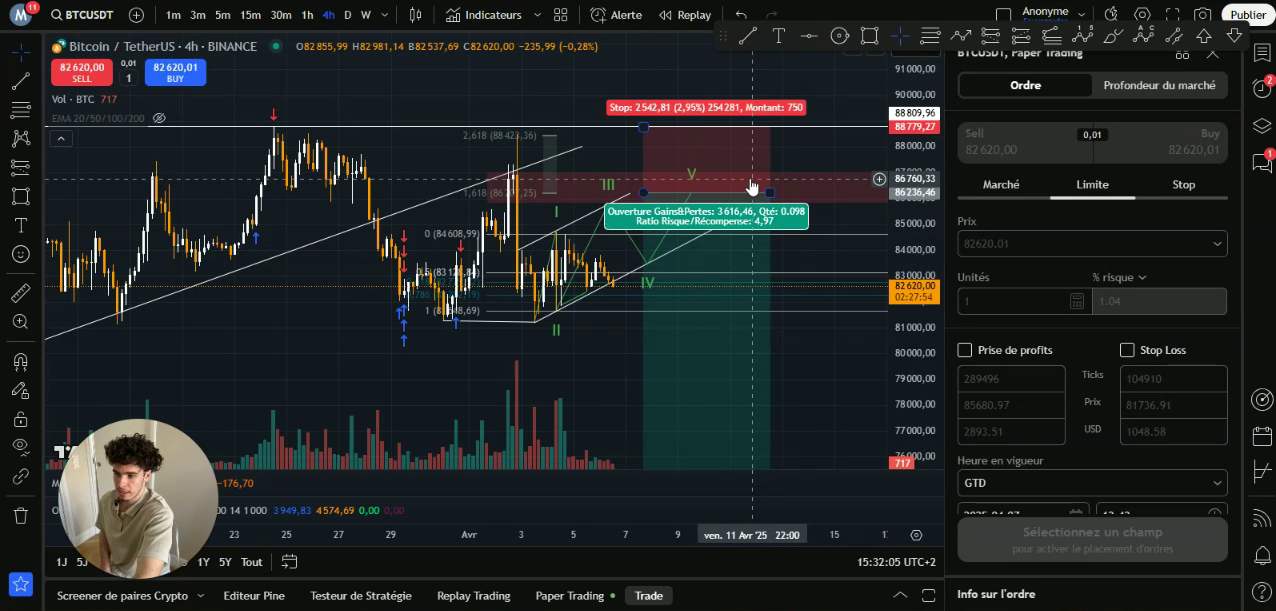Screen dimensions: 1276x611
Task: Open the Editeur Pine tab
Action: [x=254, y=595]
